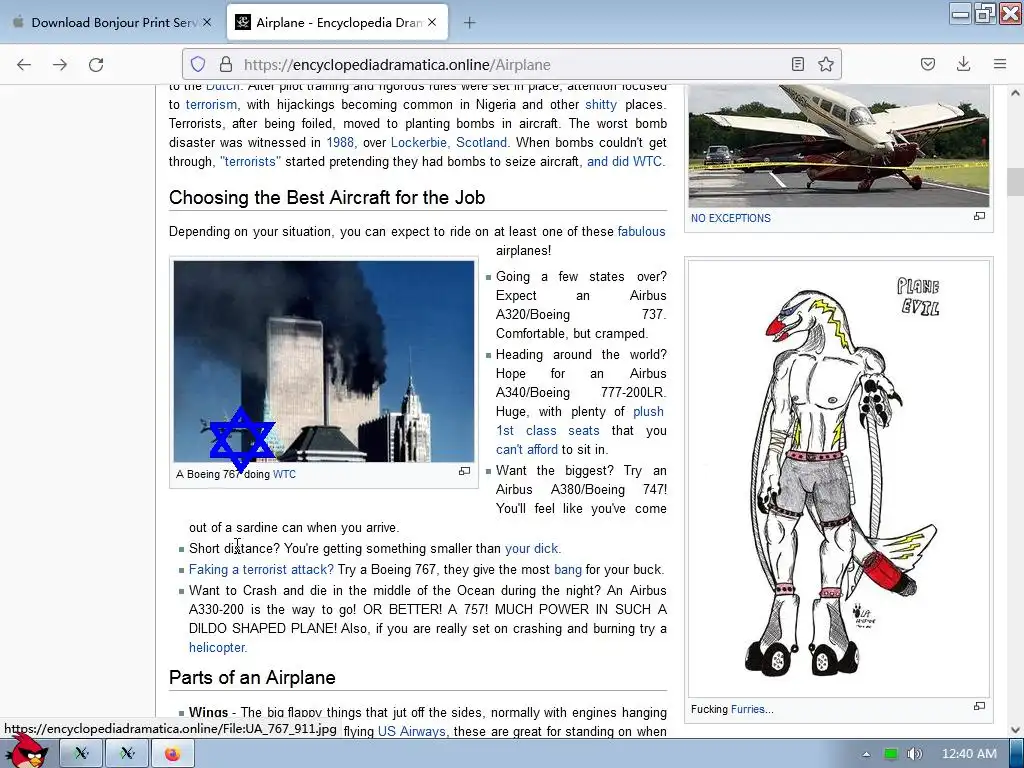Show hidden system tray icons

pyautogui.click(x=866, y=754)
